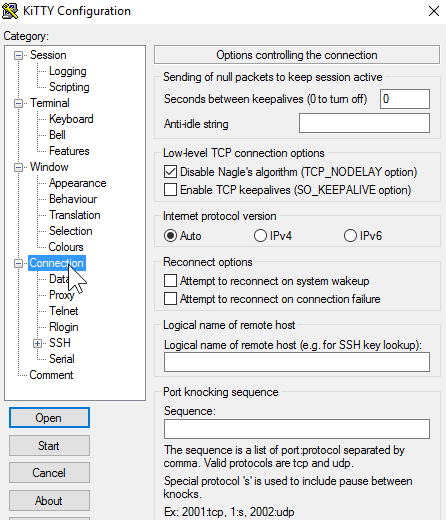Check Attempt to reconnect on system wakeup
This screenshot has height=520, width=446.
170,281
